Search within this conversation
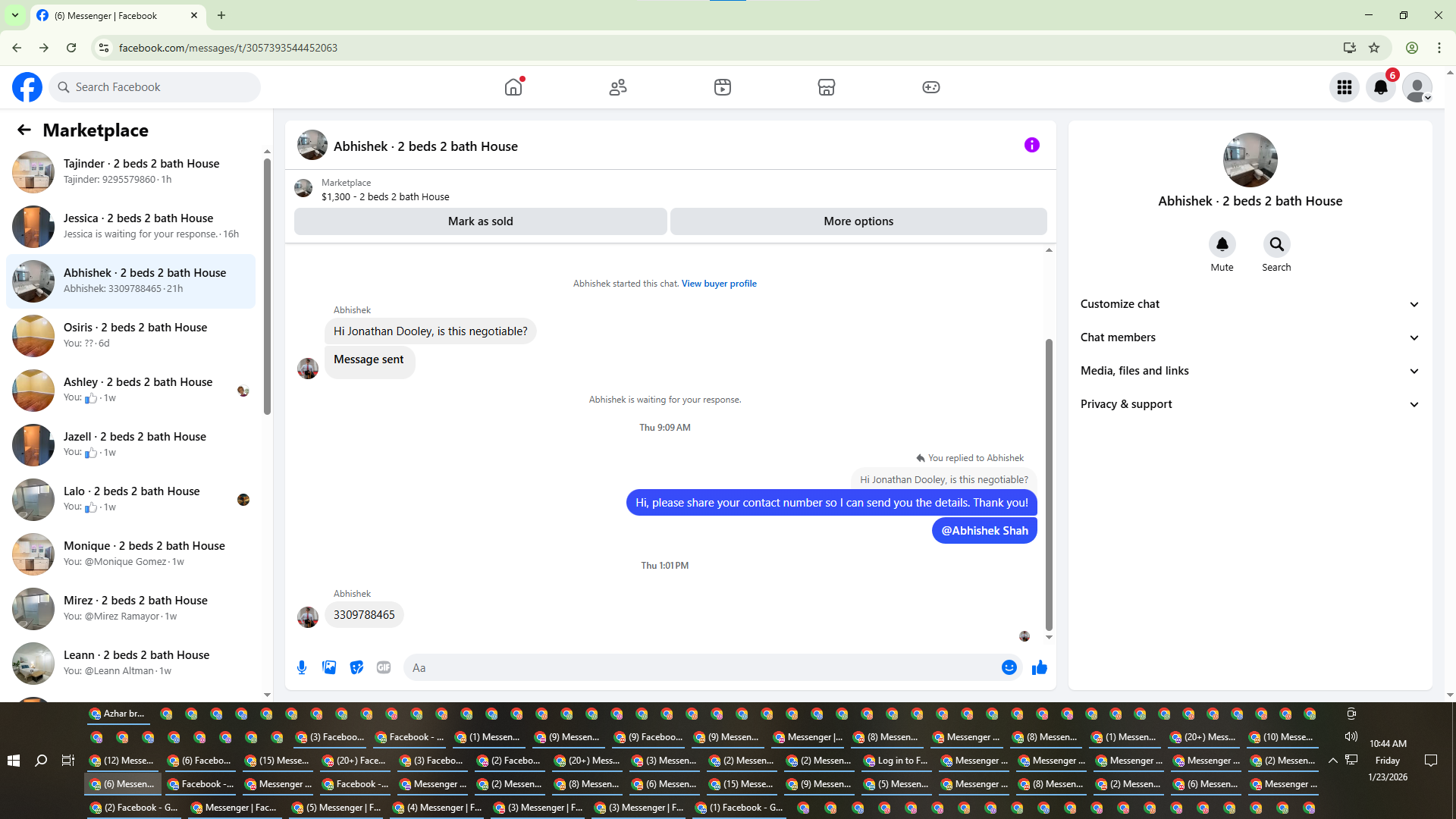Viewport: 1456px width, 819px height. [1276, 245]
